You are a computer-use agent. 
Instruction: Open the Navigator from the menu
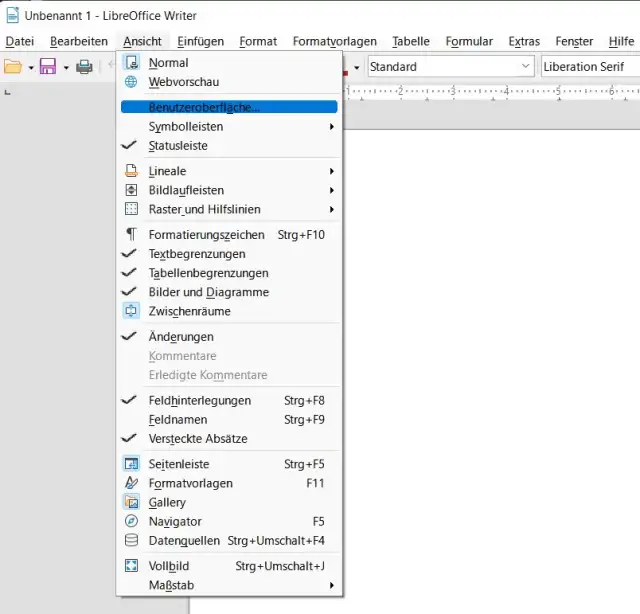(x=175, y=521)
